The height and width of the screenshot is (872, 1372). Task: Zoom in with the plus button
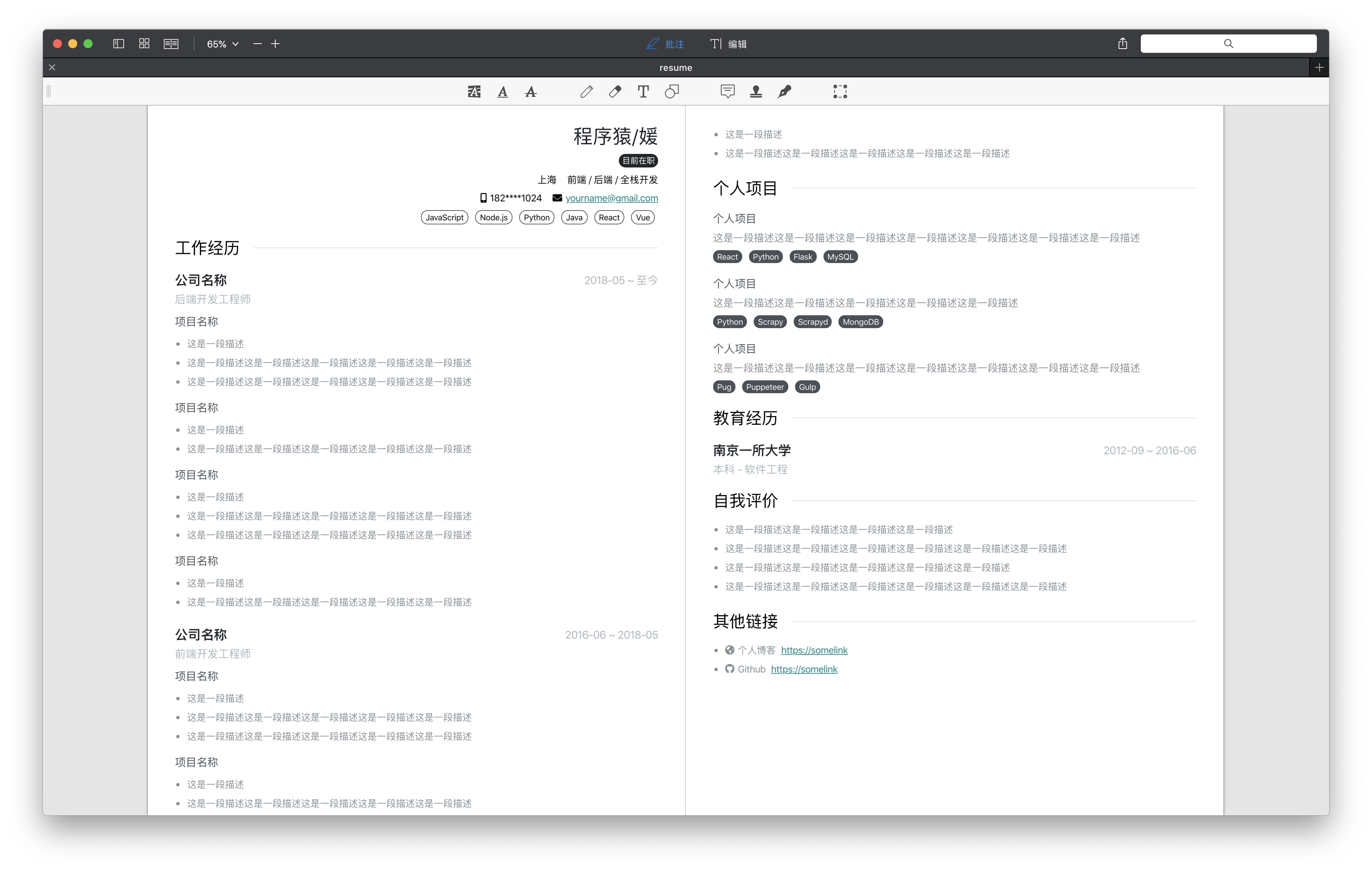tap(275, 44)
